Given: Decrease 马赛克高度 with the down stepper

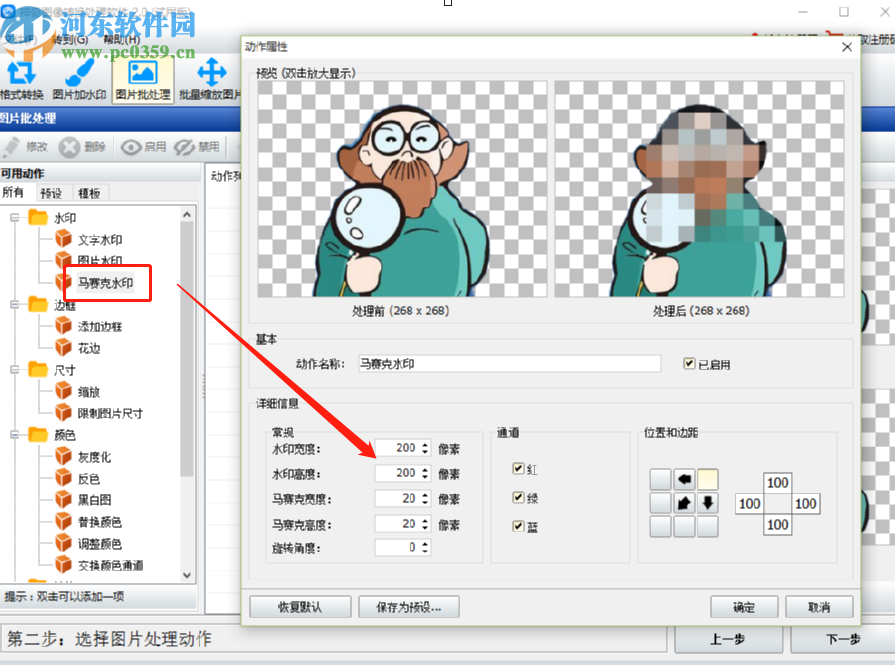Looking at the screenshot, I should [x=425, y=527].
